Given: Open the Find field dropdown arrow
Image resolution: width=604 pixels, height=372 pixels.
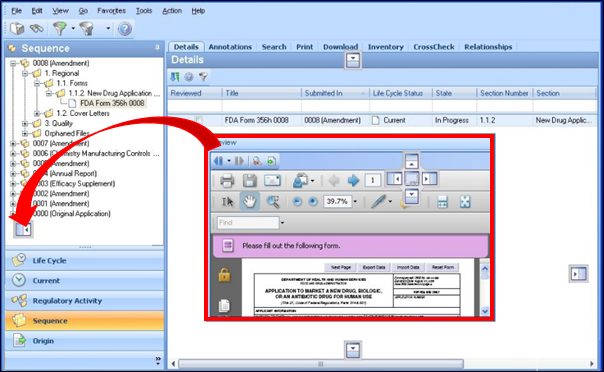Looking at the screenshot, I should tap(282, 223).
